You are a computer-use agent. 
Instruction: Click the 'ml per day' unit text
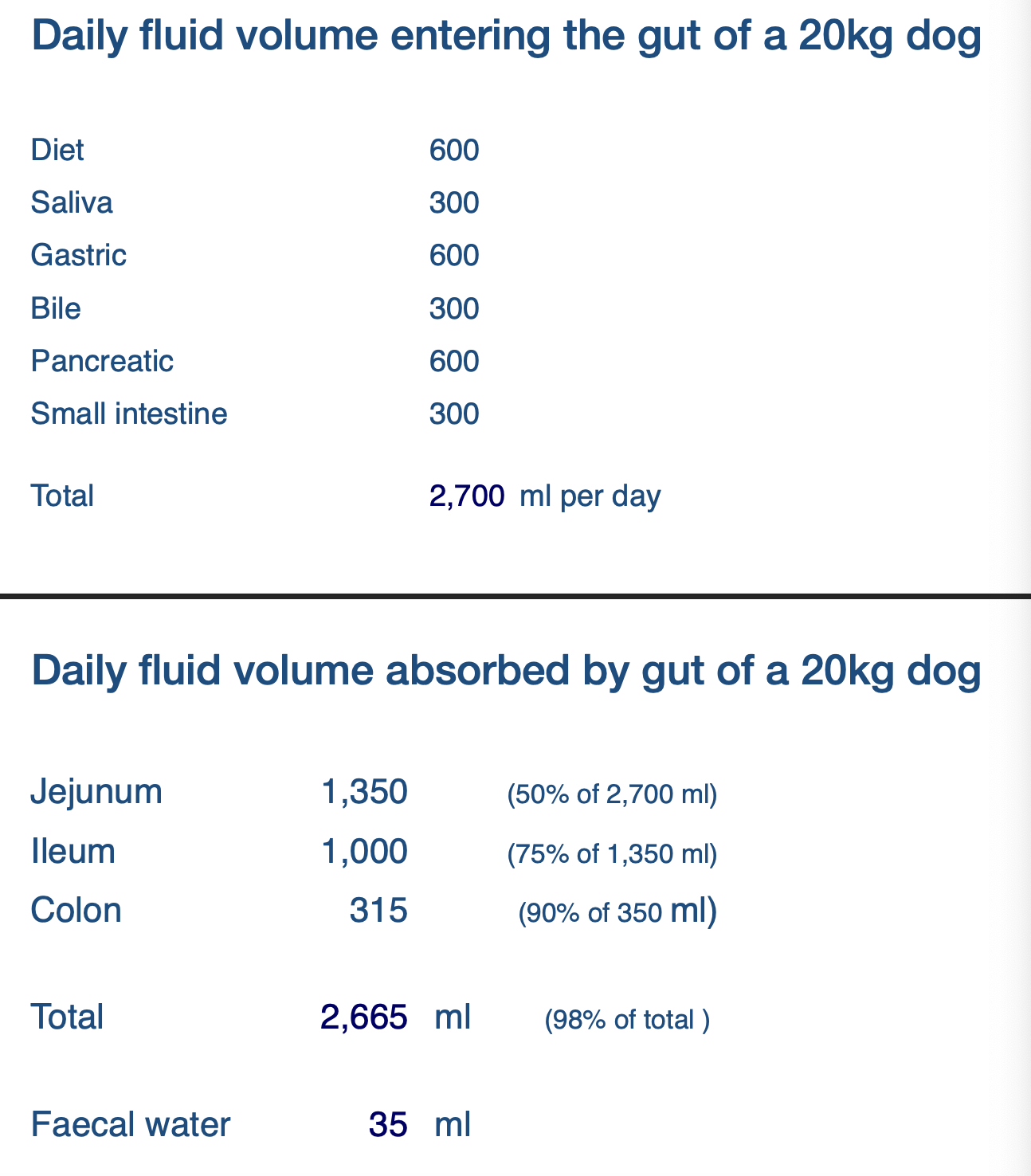point(590,496)
